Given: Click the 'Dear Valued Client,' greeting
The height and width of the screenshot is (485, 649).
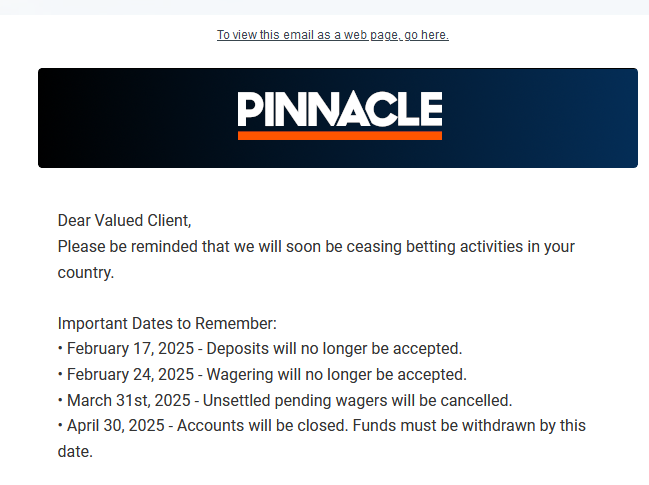Looking at the screenshot, I should point(125,221).
